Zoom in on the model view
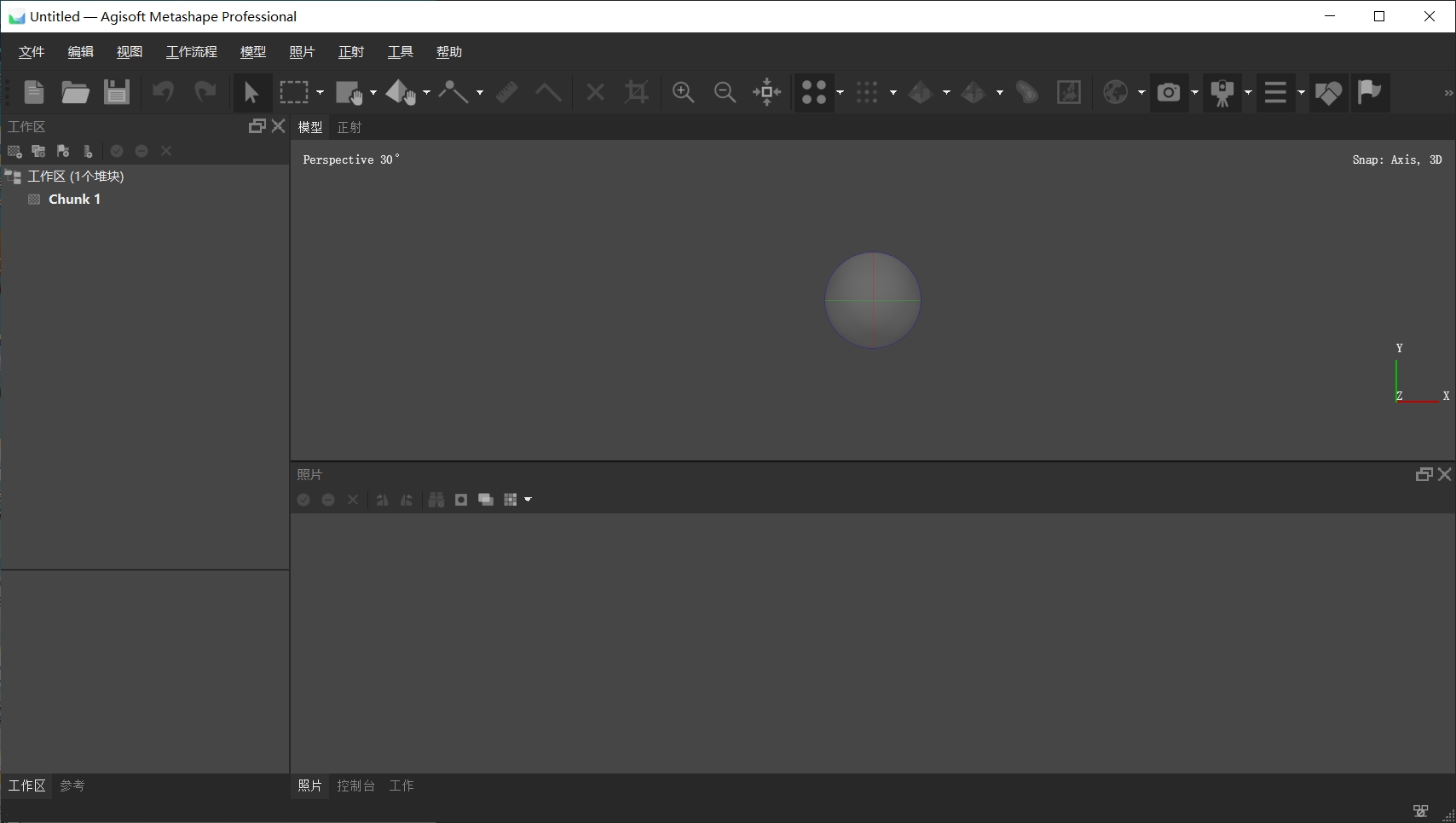1456x823 pixels. [683, 92]
